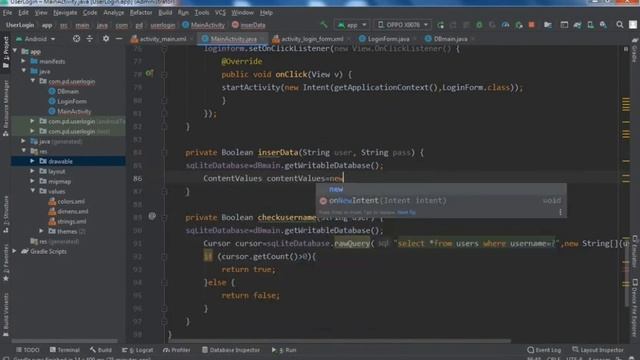Select dimens.xml in values folder
This screenshot has height=360, width=640.
pos(68,211)
